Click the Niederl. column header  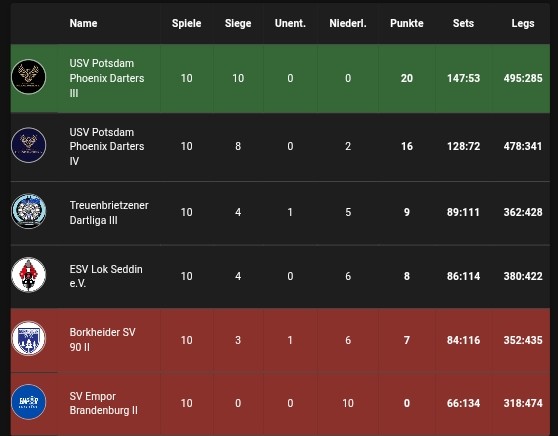point(348,23)
